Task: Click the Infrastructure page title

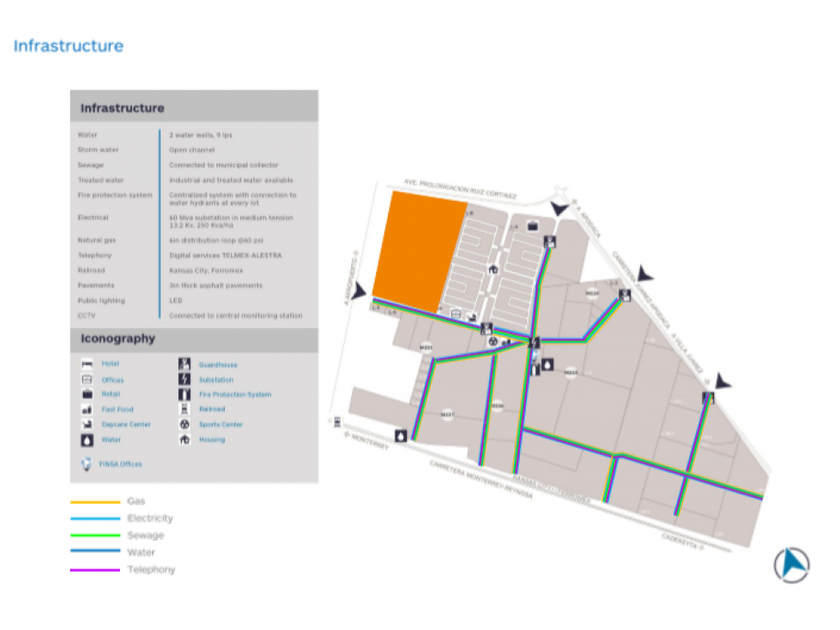Action: 69,46
